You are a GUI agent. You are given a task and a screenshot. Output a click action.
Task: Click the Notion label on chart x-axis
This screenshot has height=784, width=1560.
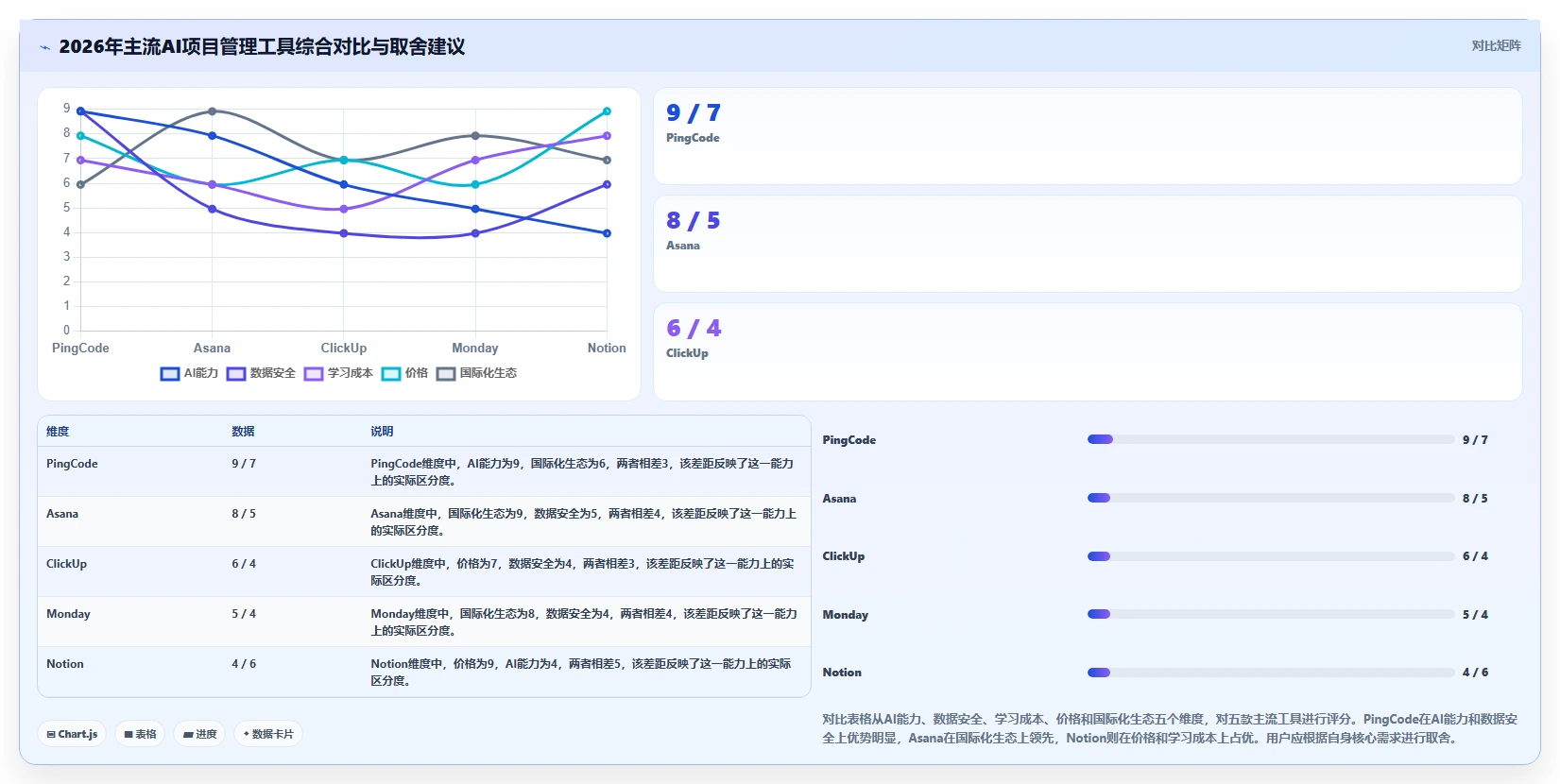click(x=607, y=348)
